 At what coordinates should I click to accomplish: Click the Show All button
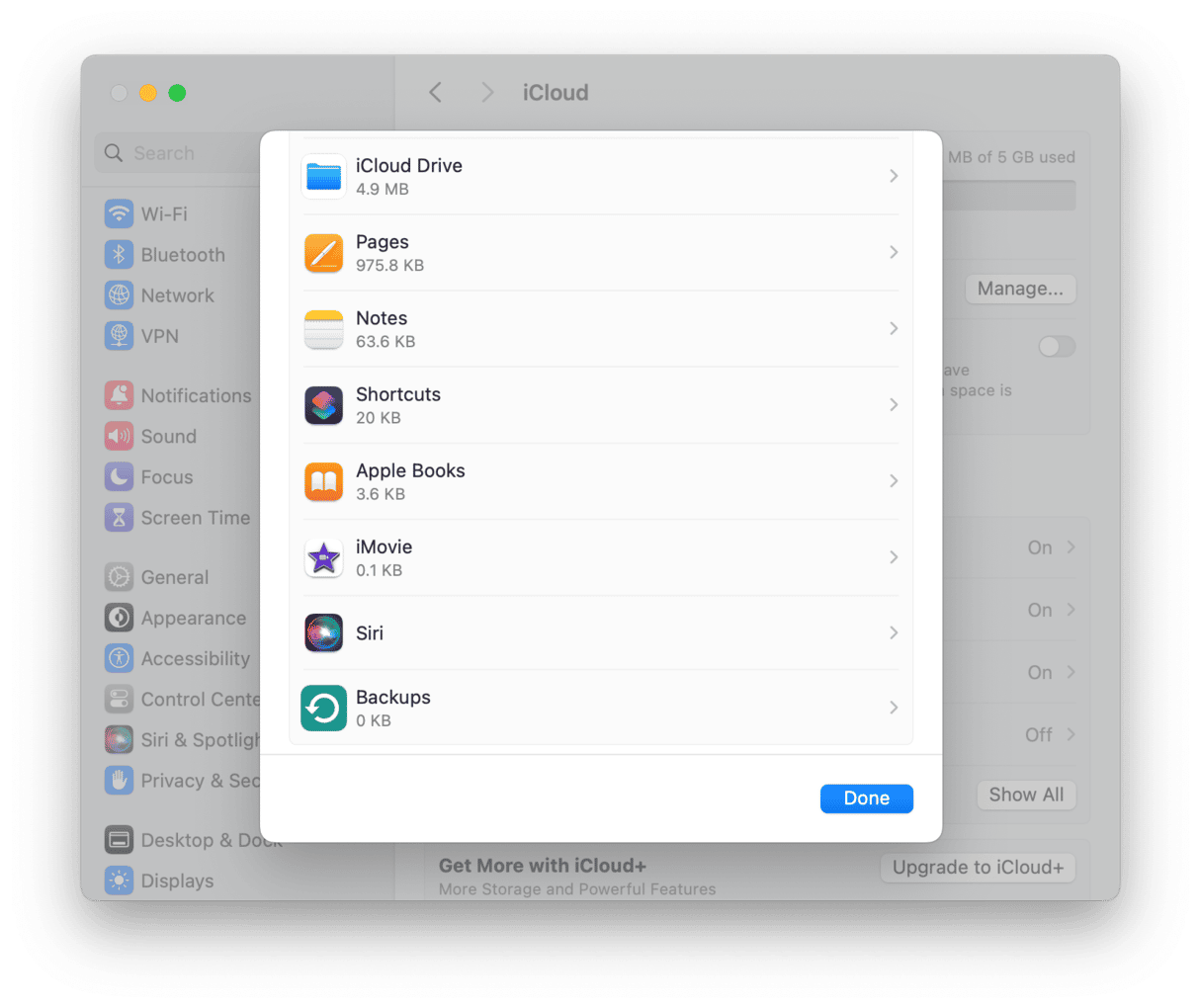[x=1026, y=795]
